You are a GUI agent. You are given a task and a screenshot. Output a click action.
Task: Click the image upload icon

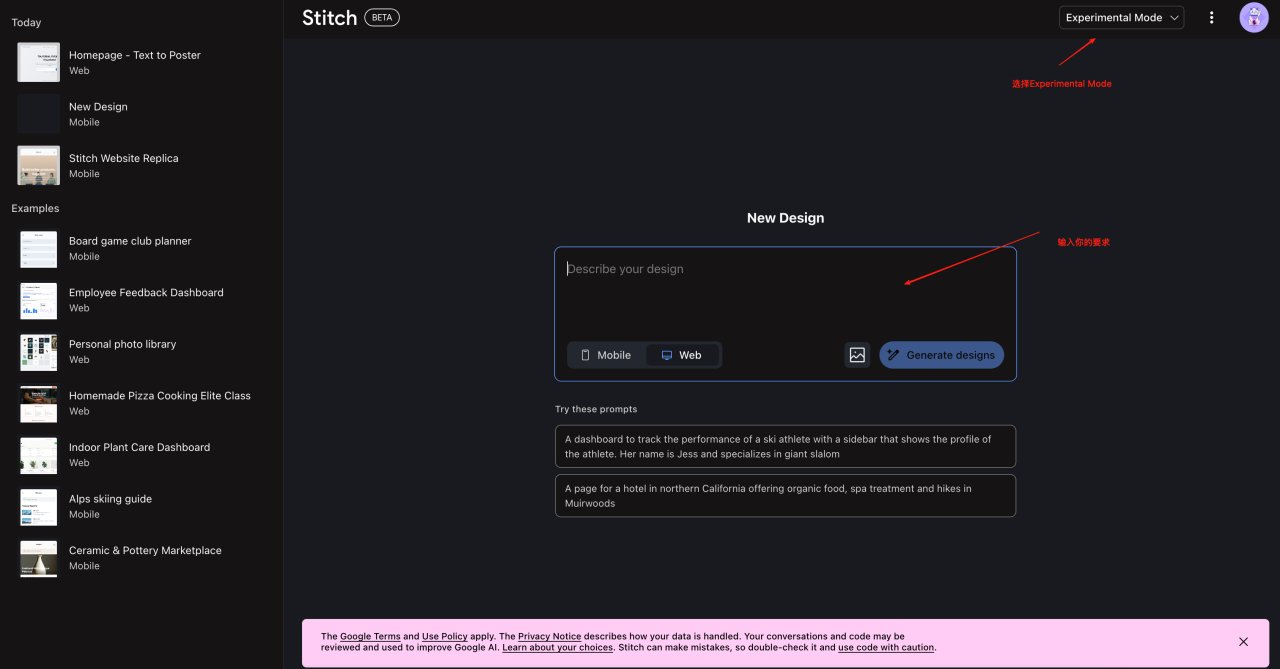pos(857,355)
